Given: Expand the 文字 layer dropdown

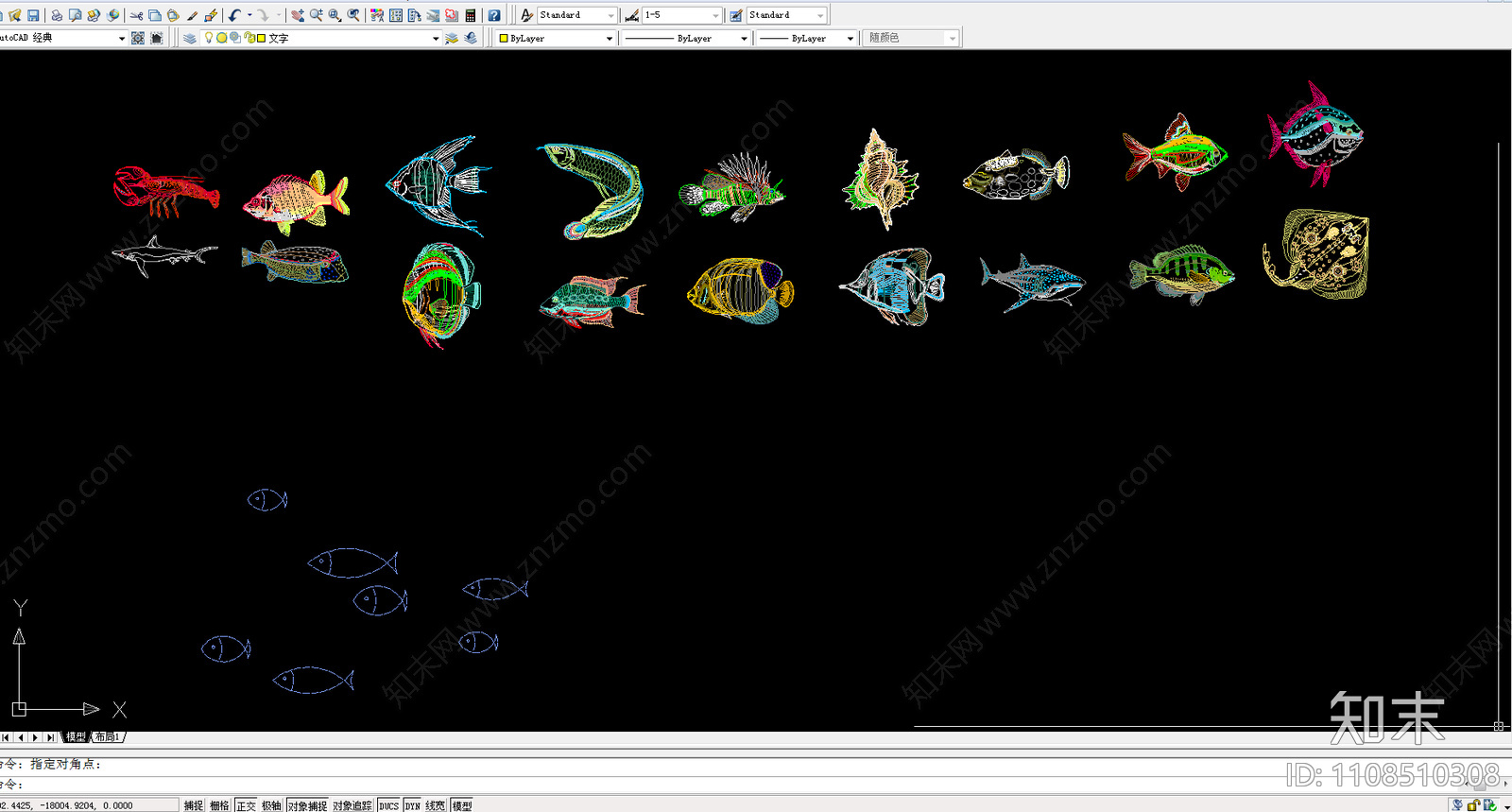Looking at the screenshot, I should coord(436,38).
